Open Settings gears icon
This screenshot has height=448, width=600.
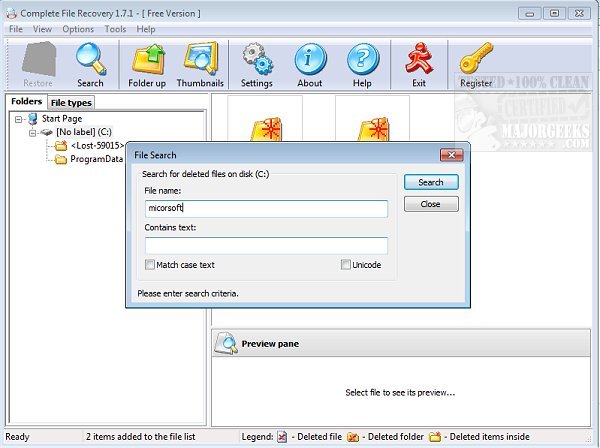click(257, 59)
